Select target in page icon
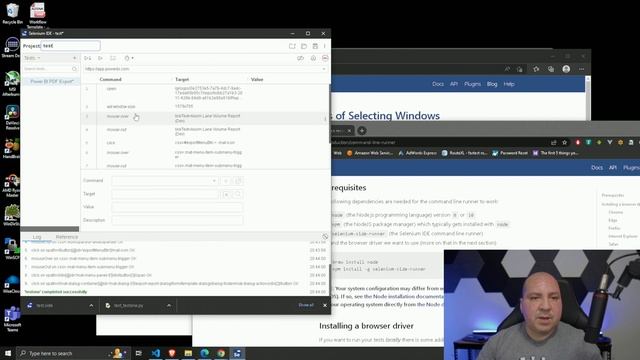The image size is (640, 360). [x=226, y=194]
